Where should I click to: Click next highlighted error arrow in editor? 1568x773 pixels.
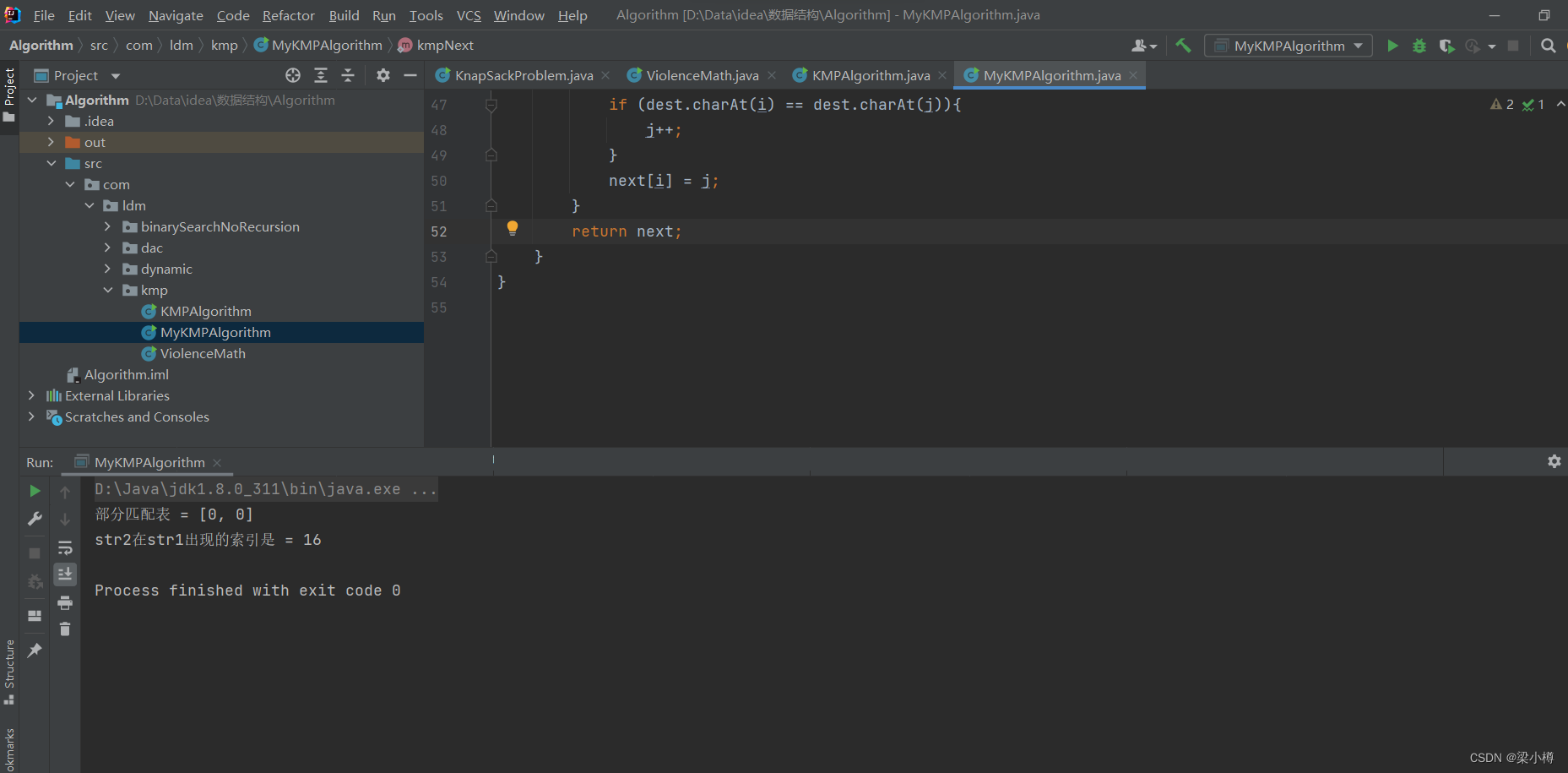pos(1560,104)
